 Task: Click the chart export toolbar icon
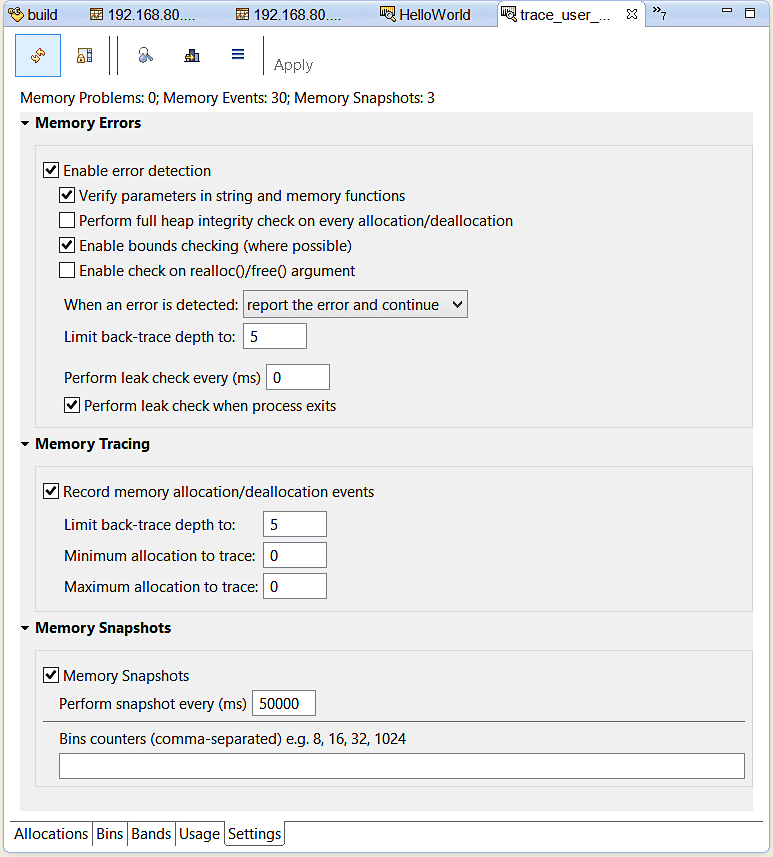[x=191, y=55]
